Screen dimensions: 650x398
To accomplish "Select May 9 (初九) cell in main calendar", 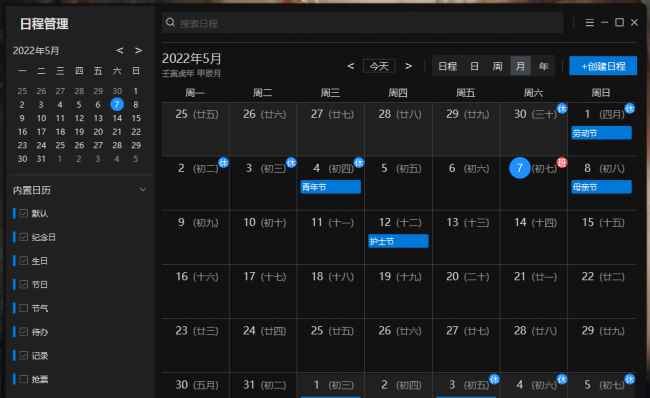I will (x=195, y=237).
